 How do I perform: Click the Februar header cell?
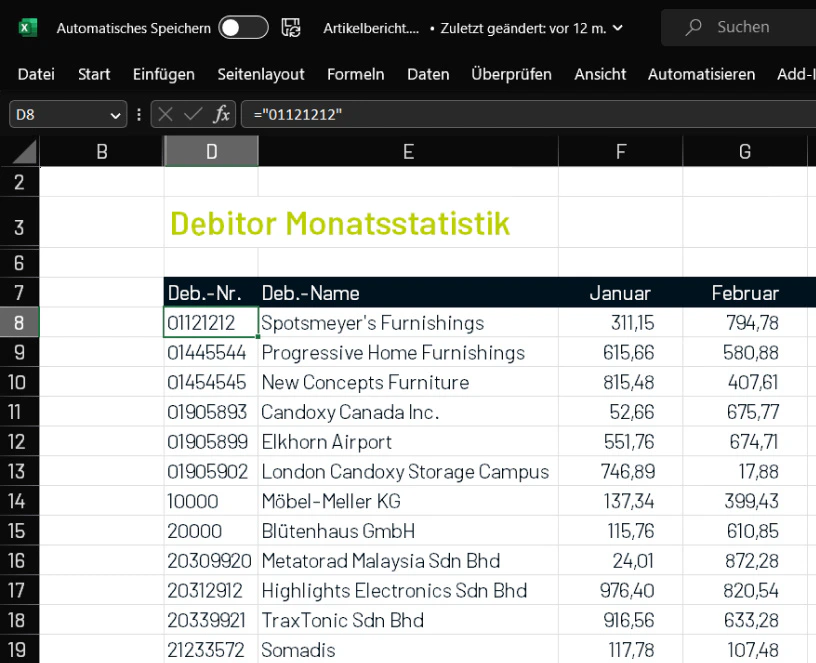click(x=745, y=292)
